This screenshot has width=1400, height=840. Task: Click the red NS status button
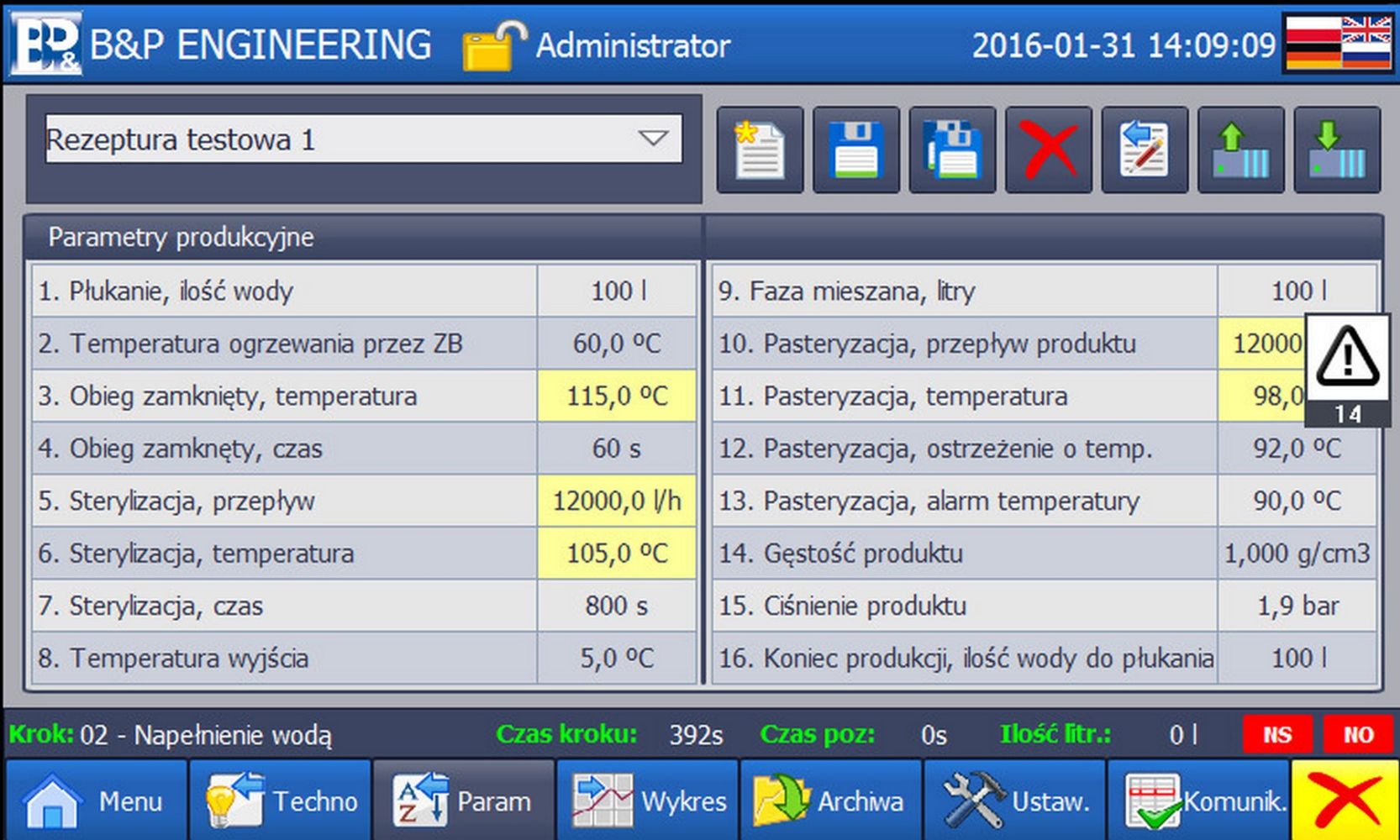[x=1276, y=735]
